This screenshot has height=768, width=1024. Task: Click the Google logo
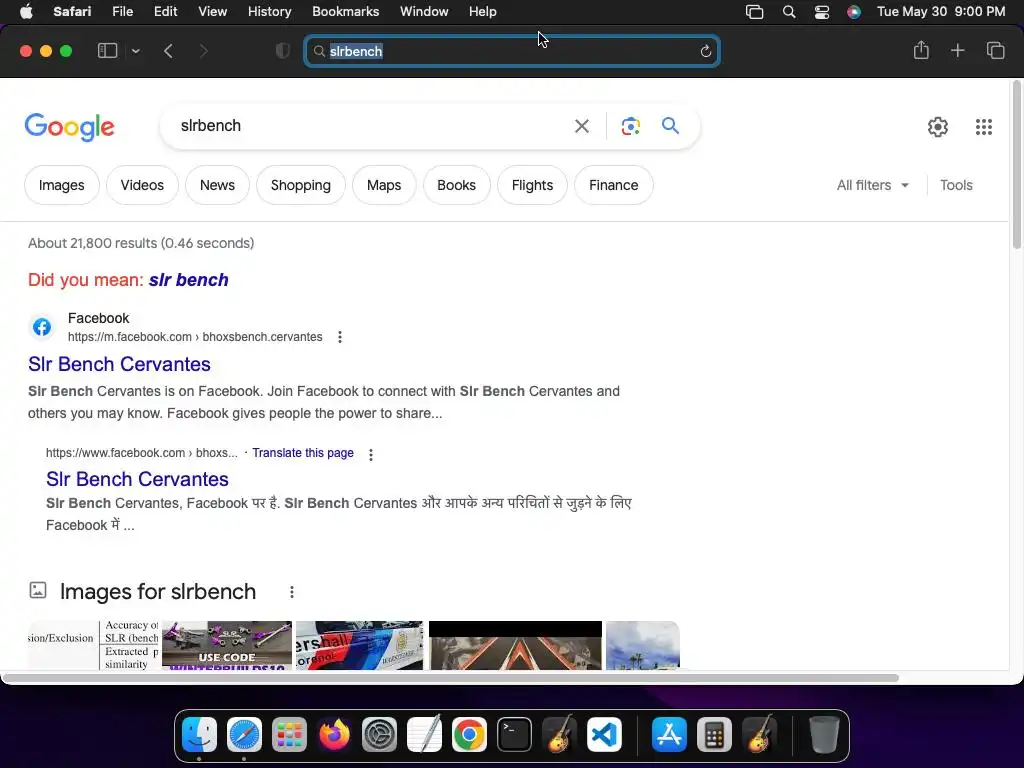coord(69,127)
